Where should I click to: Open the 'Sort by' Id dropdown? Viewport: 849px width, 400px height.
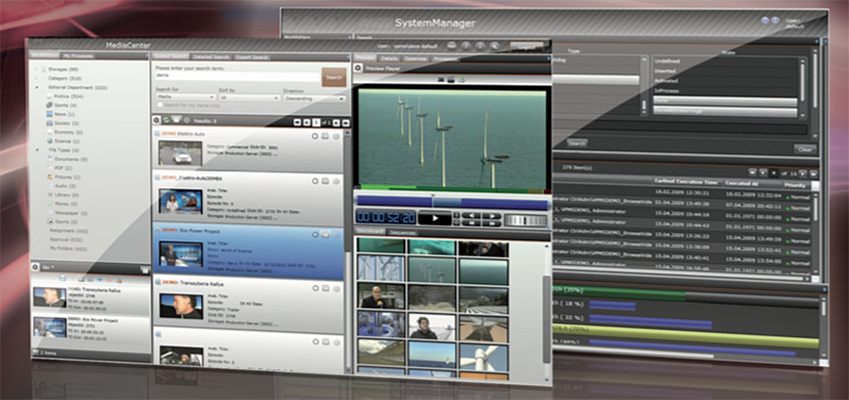[249, 98]
